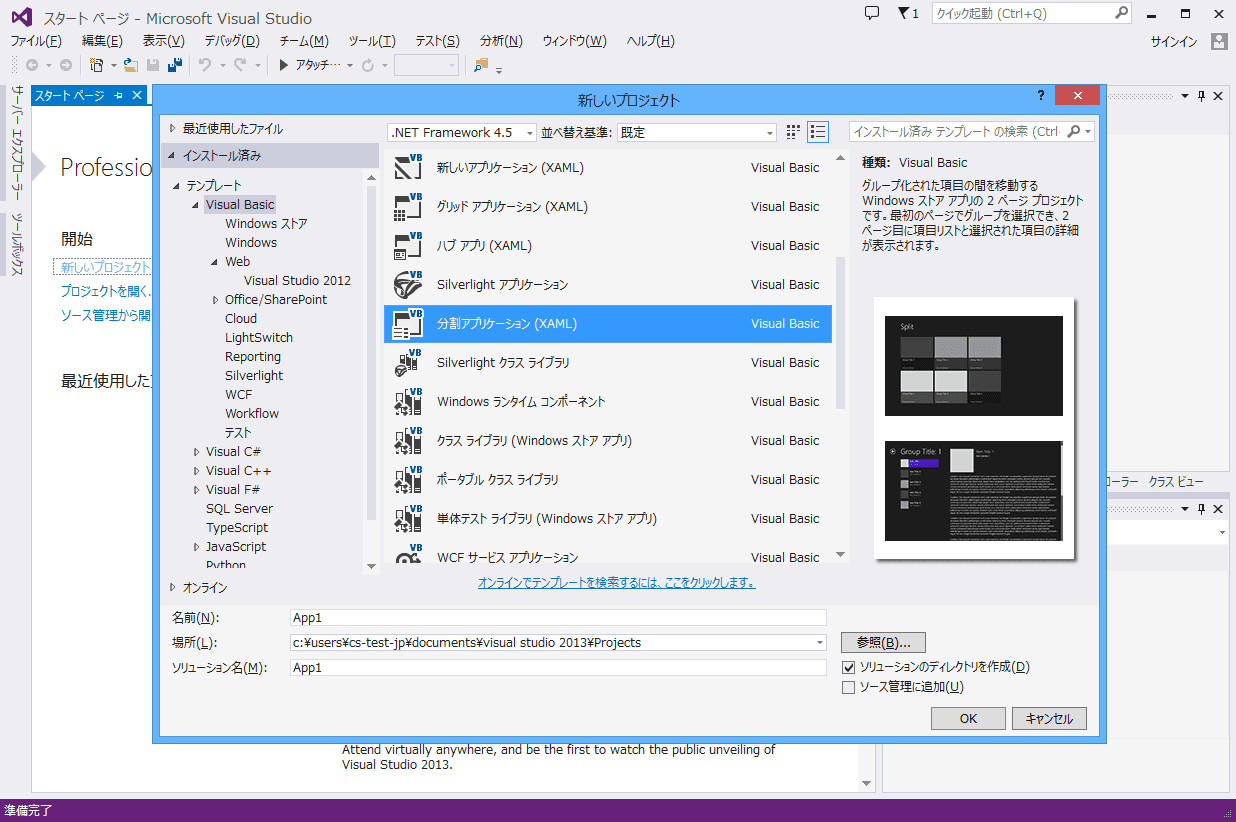Click the 単体テスト ライブラリ template icon

click(408, 518)
